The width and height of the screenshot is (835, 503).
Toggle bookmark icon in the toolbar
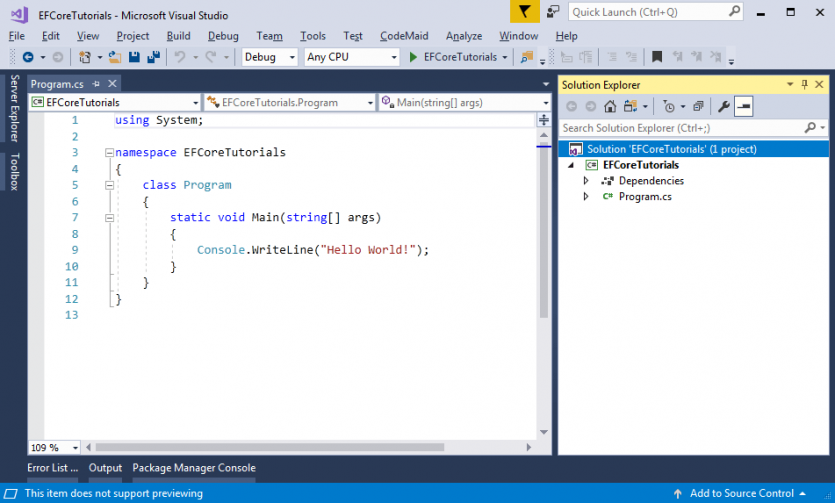(x=657, y=57)
